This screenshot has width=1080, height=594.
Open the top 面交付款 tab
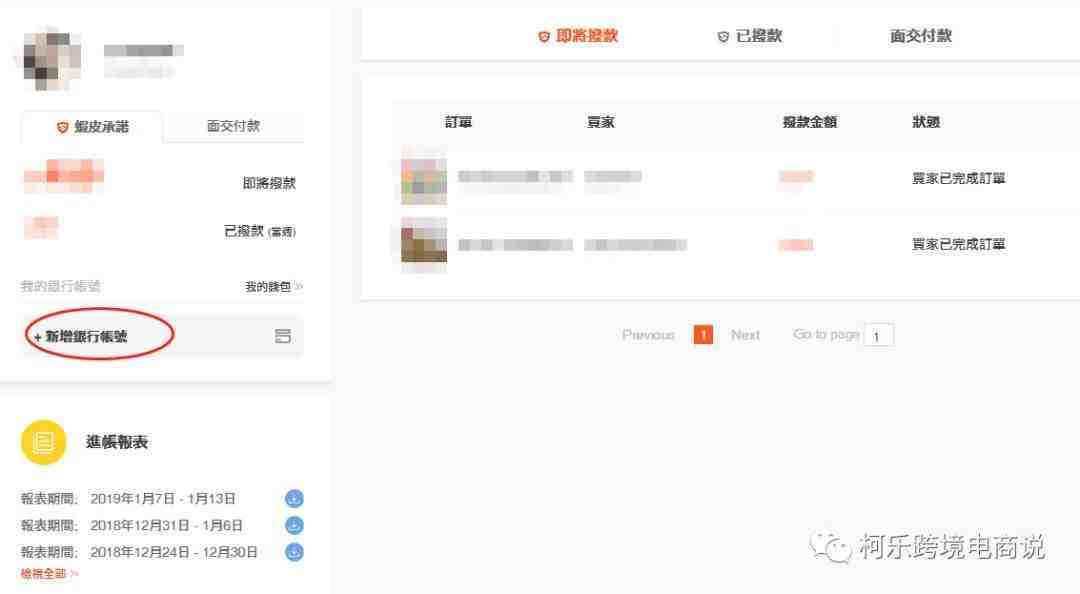coord(920,36)
